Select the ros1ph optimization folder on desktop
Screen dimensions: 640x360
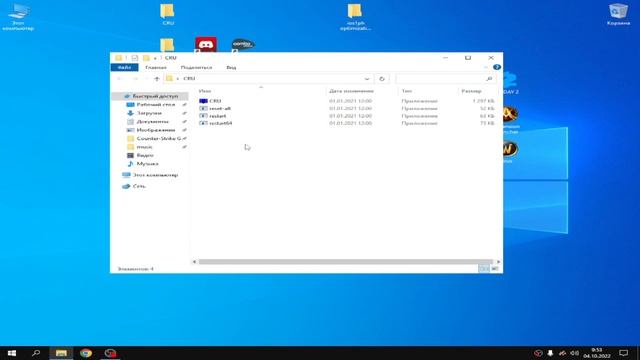[x=355, y=17]
